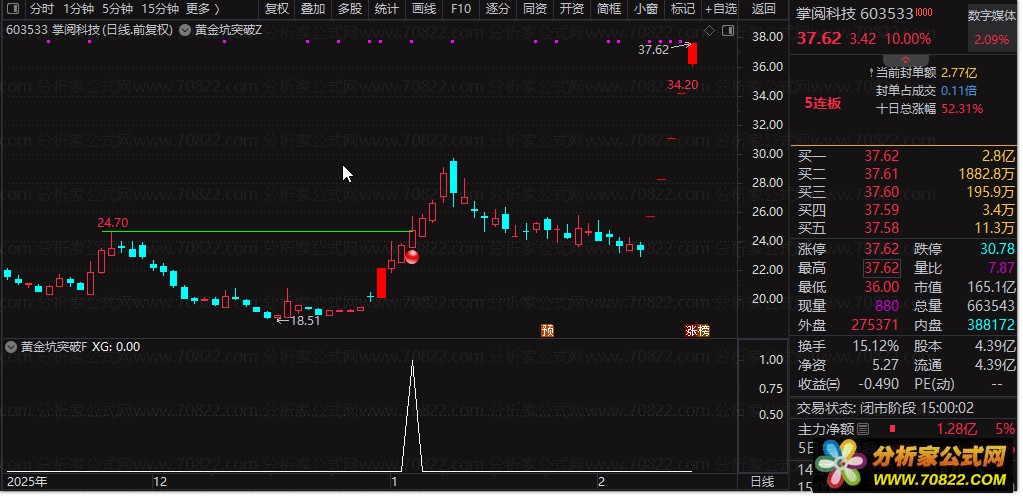Click the 返回 back button
The image size is (1023, 496).
click(x=763, y=8)
